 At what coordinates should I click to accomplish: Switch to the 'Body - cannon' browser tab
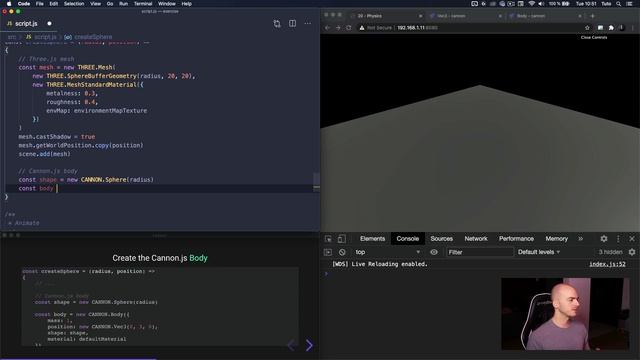(545, 16)
